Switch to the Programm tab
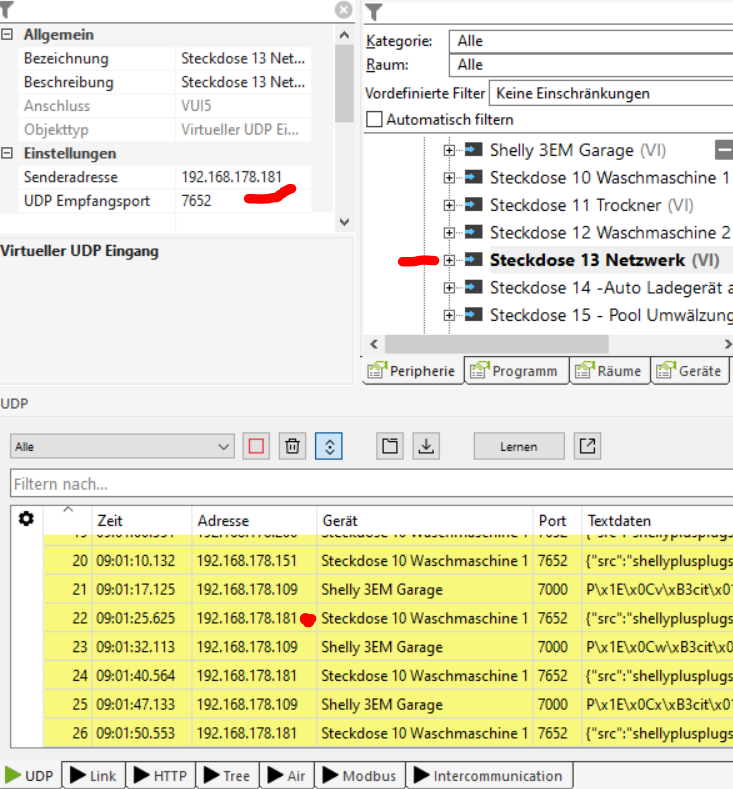The width and height of the screenshot is (733, 789). tap(516, 371)
